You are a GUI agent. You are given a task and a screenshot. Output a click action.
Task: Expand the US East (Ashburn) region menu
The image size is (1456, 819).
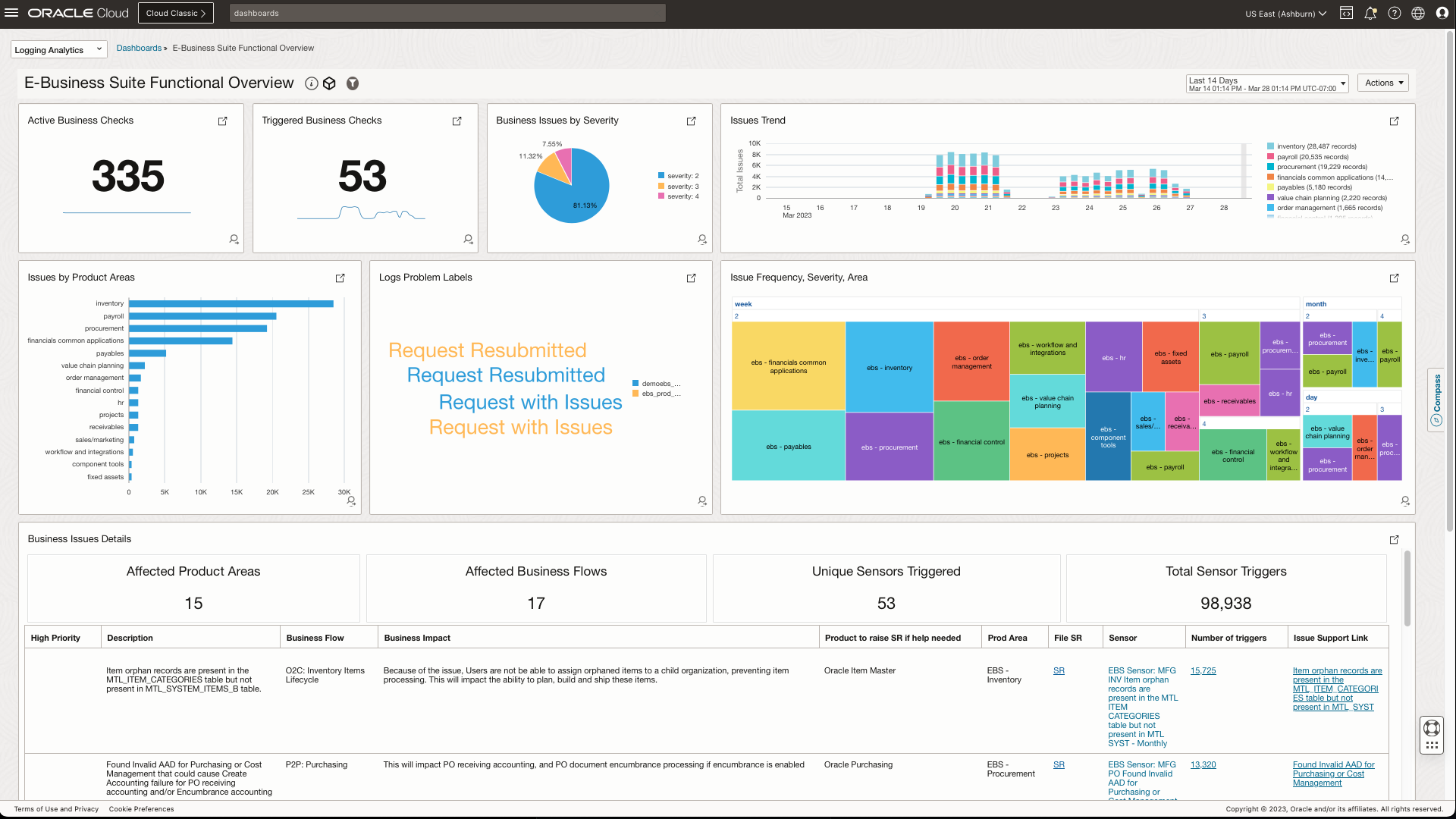point(1285,14)
